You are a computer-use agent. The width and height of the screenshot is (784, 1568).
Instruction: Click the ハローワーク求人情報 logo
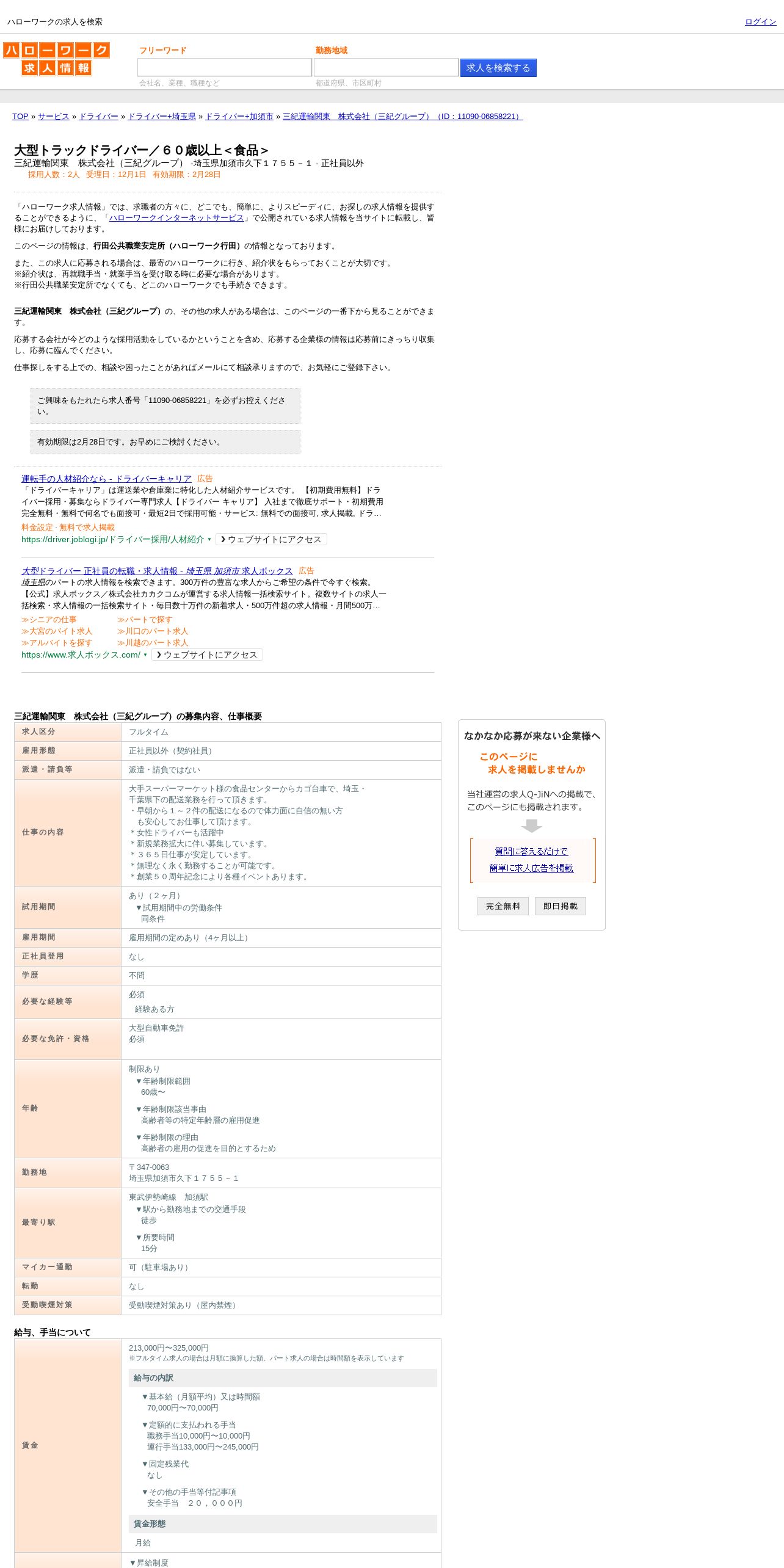pyautogui.click(x=56, y=59)
